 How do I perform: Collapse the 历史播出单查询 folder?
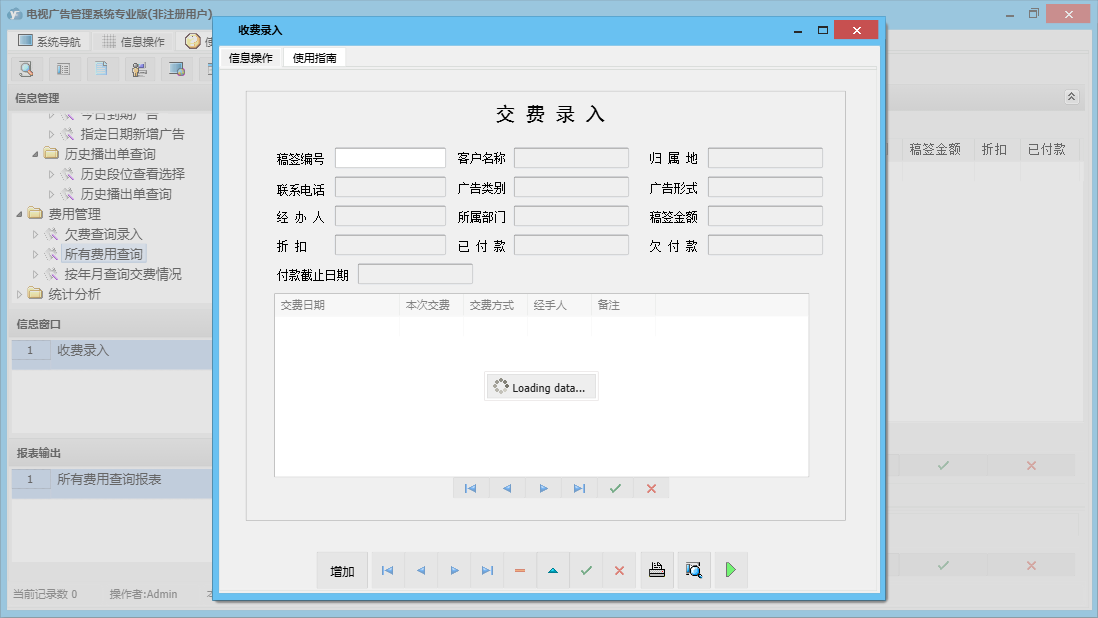point(33,153)
